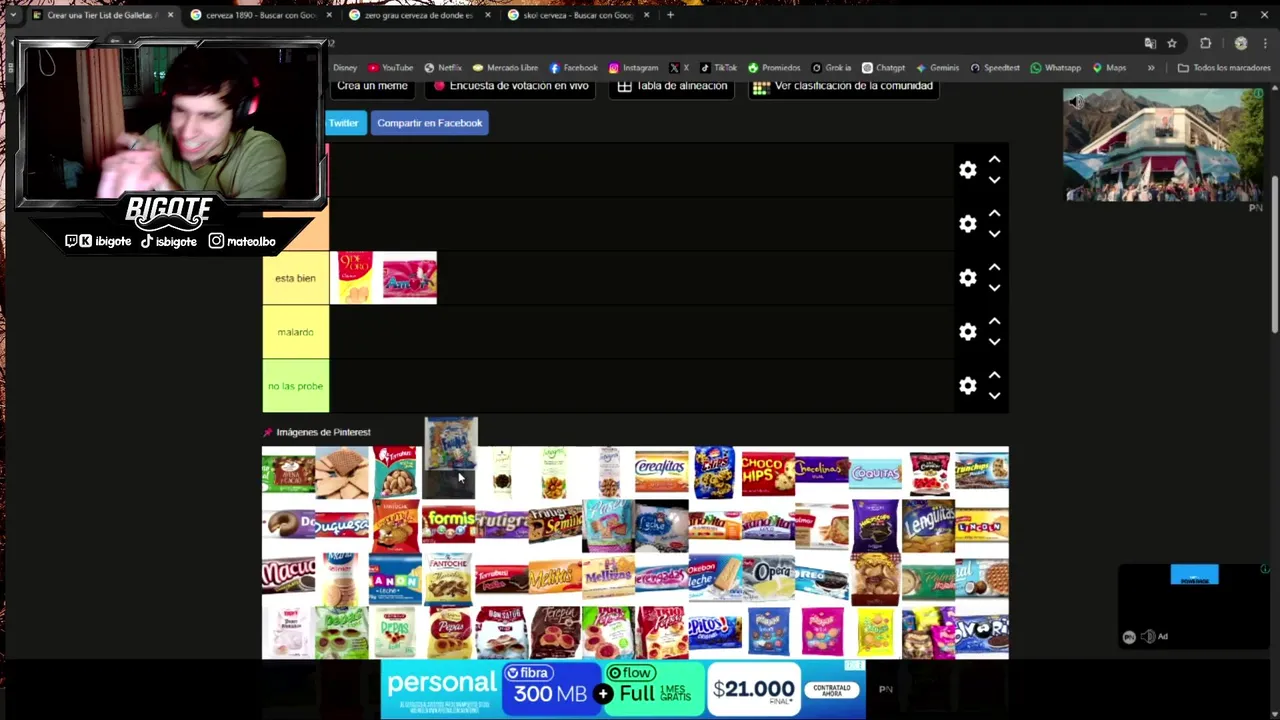This screenshot has width=1280, height=720.
Task: Select the Choco Chips cookie image
Action: point(768,473)
